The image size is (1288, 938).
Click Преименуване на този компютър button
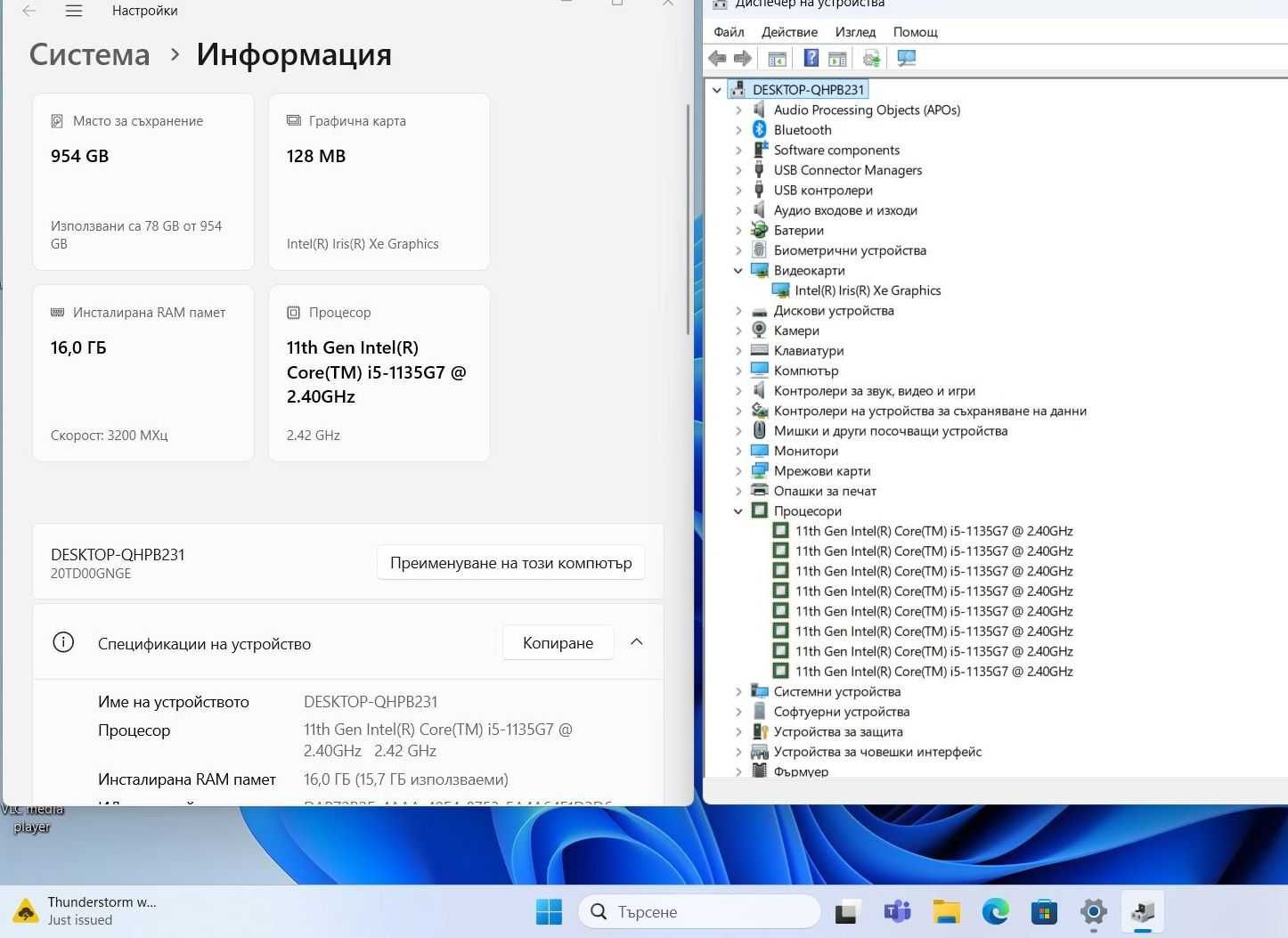click(510, 563)
